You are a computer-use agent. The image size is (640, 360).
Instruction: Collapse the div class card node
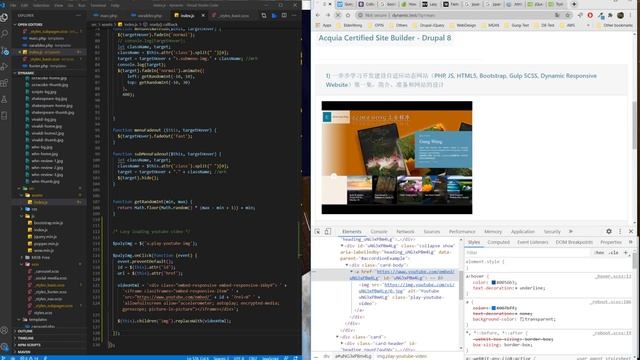[338, 337]
